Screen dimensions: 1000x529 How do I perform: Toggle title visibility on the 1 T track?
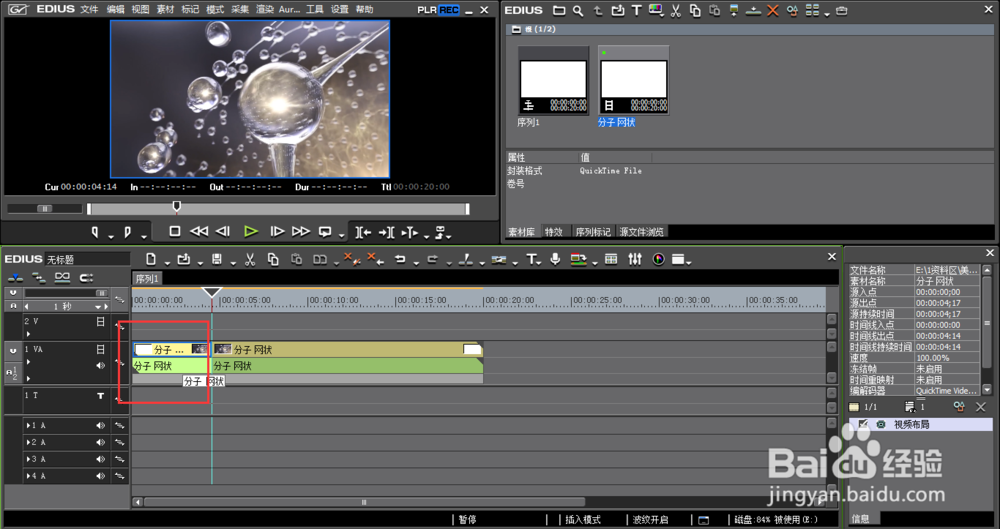tap(100, 396)
